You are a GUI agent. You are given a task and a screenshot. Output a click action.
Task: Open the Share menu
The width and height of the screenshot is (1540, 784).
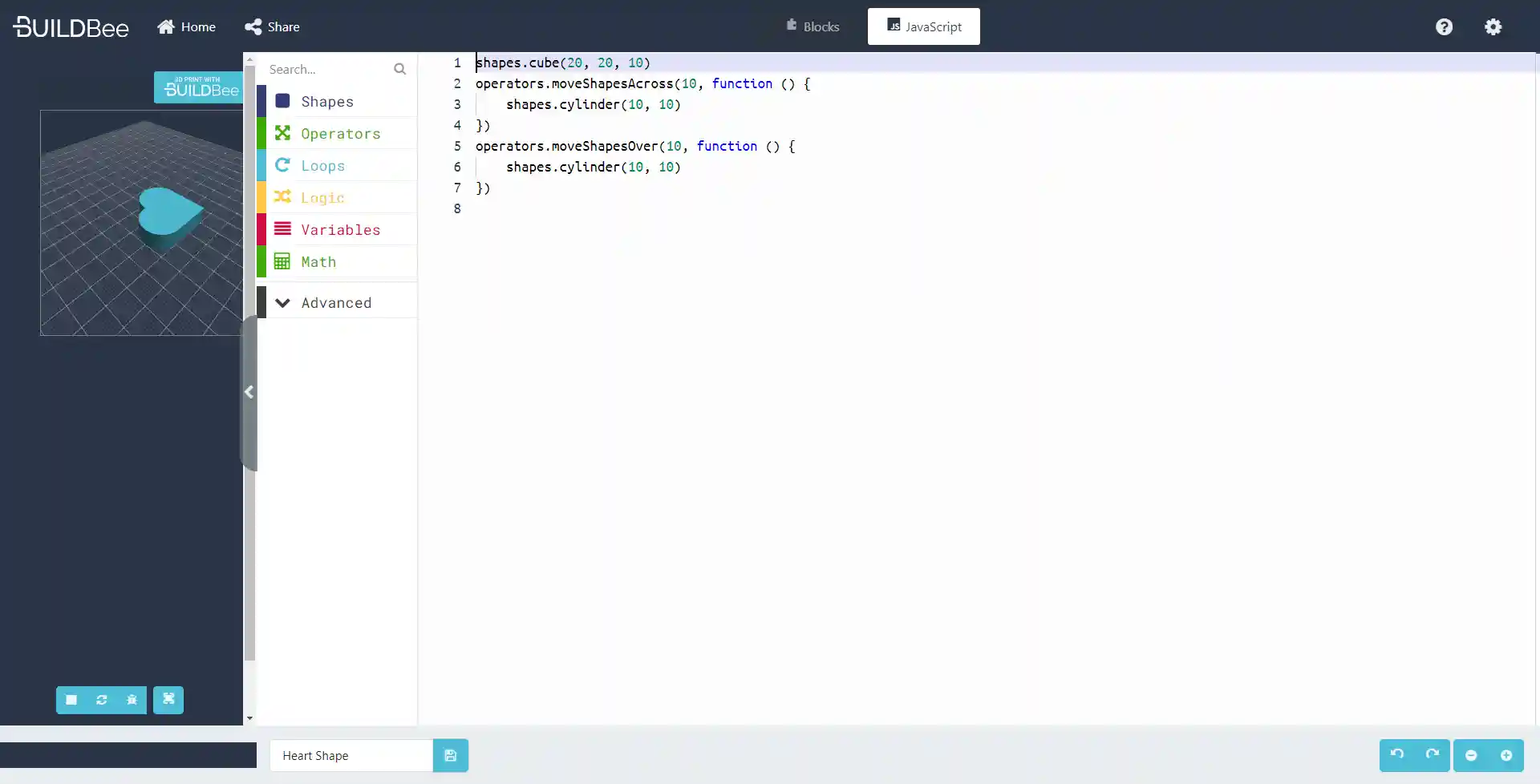pos(271,26)
